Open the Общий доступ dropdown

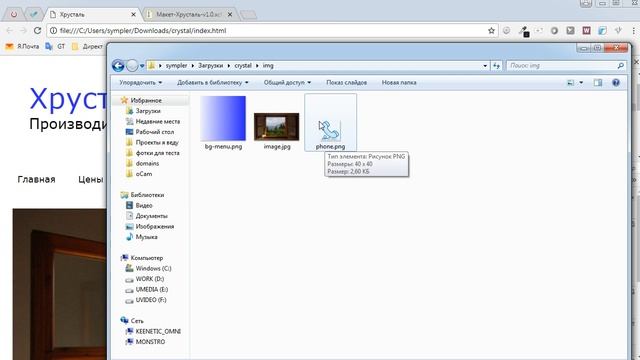pyautogui.click(x=287, y=82)
